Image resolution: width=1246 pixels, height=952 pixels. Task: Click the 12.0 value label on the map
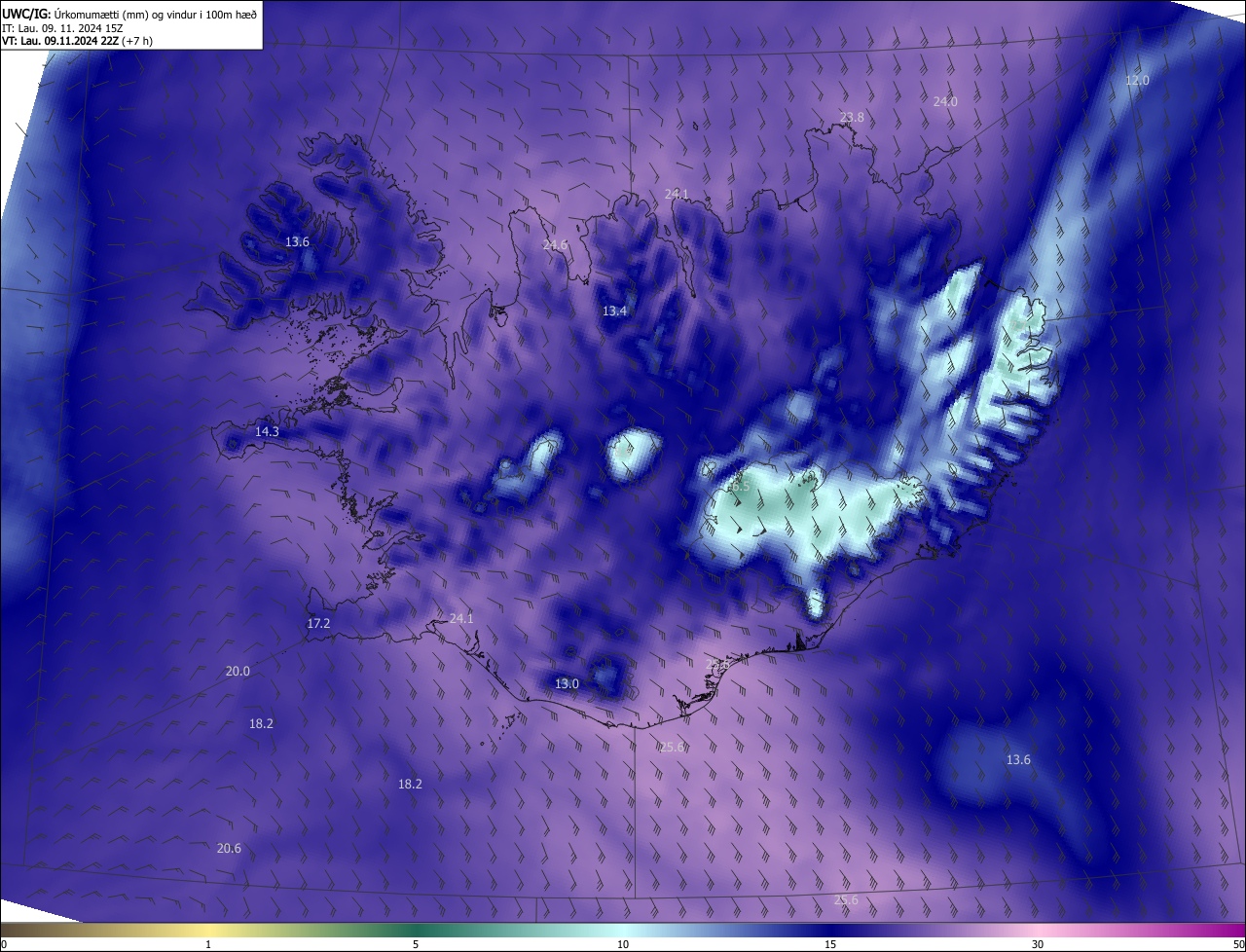1137,81
